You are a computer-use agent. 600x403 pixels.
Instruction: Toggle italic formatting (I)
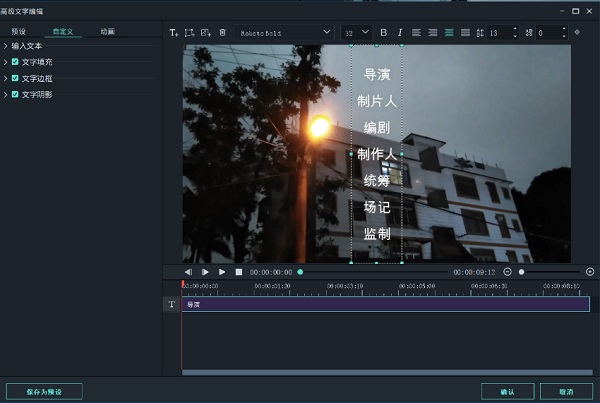(400, 32)
